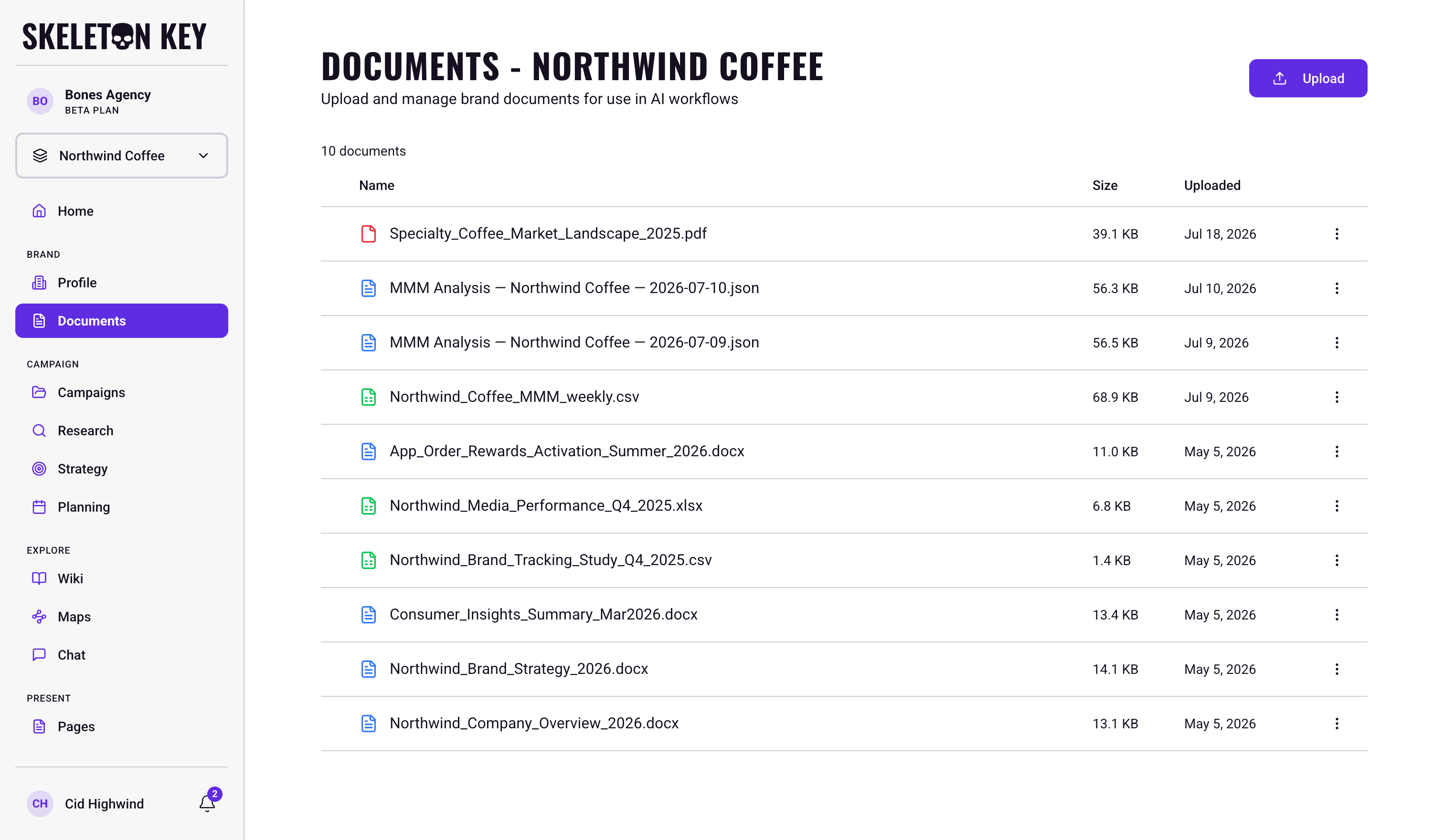The height and width of the screenshot is (840, 1444).
Task: Click Bones Agency account name
Action: [x=108, y=94]
